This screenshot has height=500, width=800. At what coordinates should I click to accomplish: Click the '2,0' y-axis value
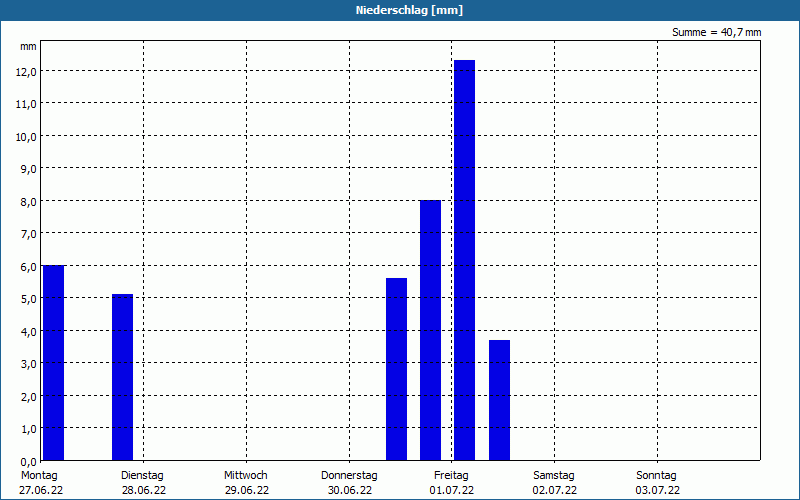[29, 397]
